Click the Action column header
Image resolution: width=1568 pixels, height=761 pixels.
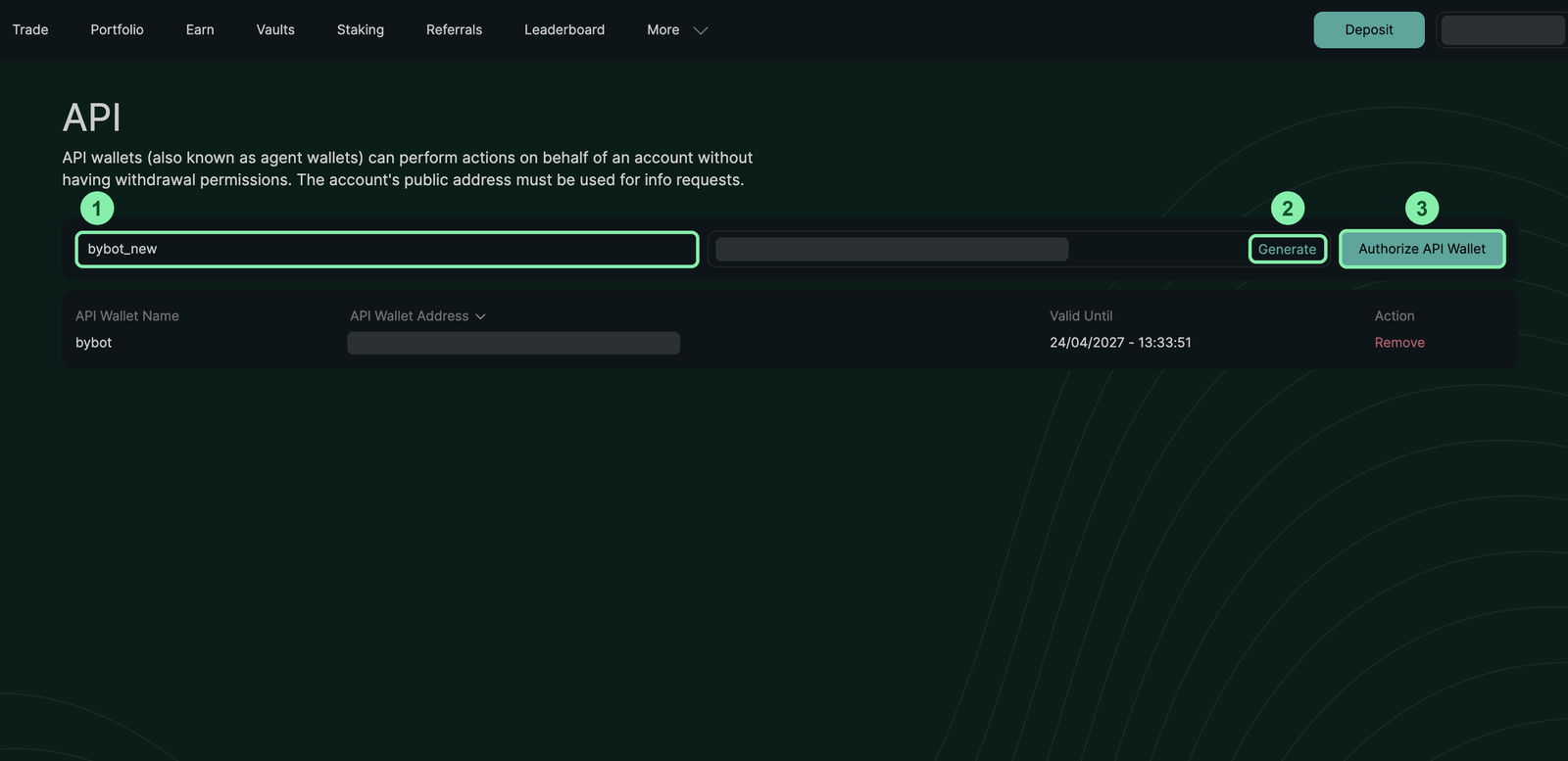(x=1395, y=315)
